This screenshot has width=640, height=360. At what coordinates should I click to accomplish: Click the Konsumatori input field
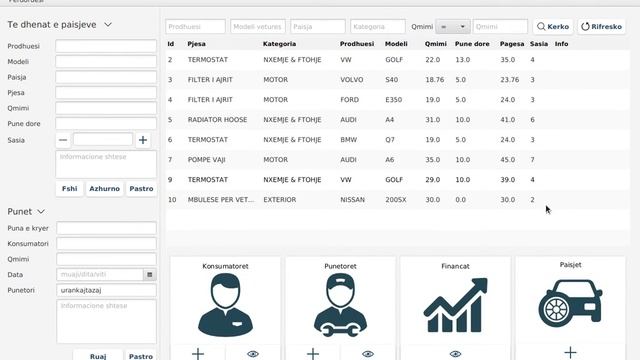pos(107,244)
